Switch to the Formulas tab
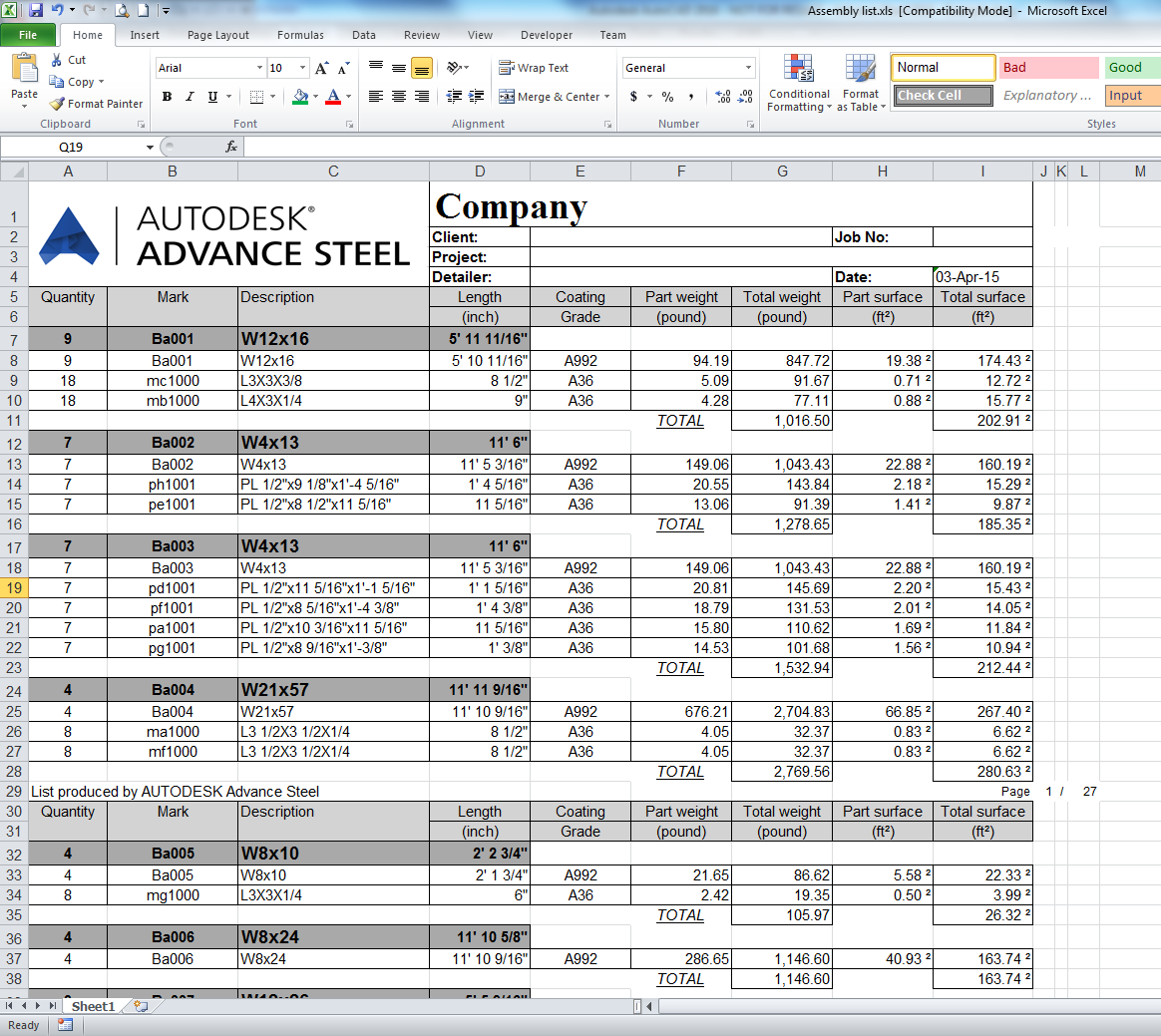Screen dimensions: 1161x1036 (300, 35)
